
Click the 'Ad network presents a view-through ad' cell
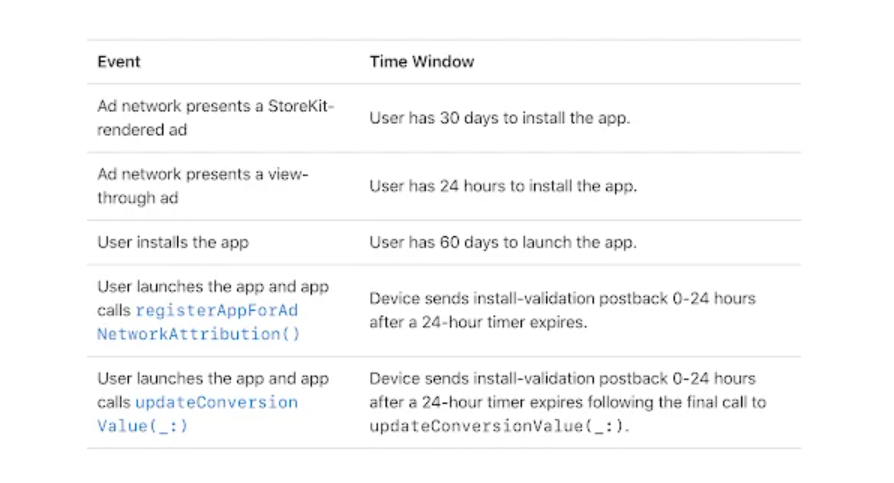point(202,186)
